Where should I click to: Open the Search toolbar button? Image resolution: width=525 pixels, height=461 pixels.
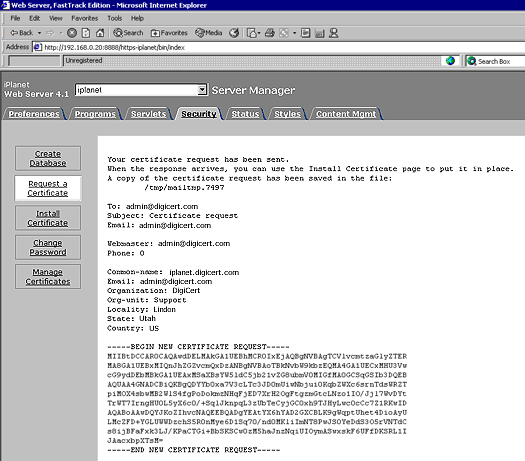pos(128,33)
